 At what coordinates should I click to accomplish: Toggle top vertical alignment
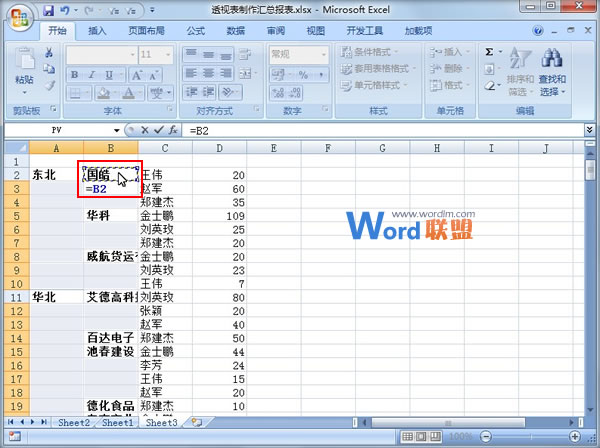point(191,54)
